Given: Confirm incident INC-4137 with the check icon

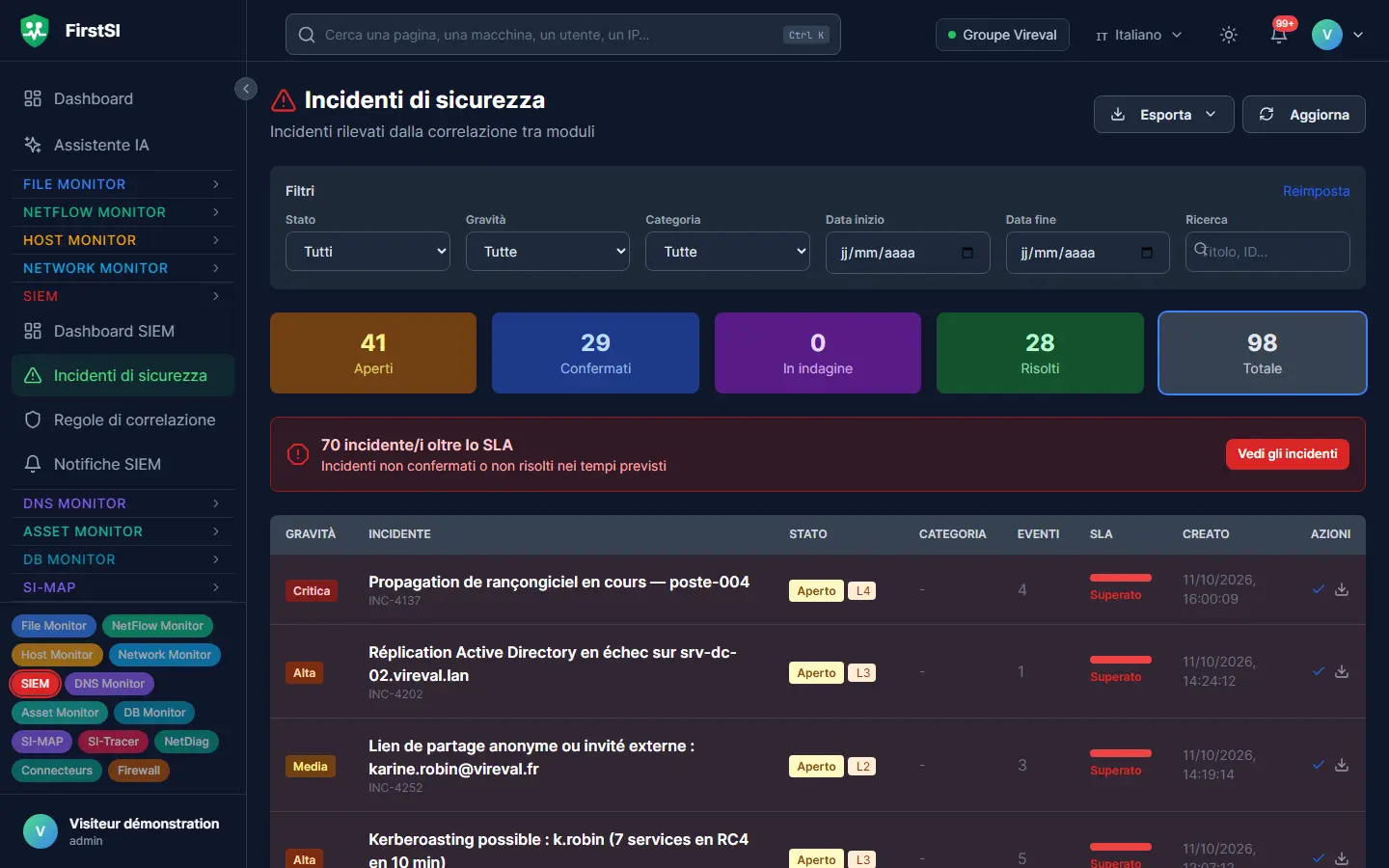Looking at the screenshot, I should click(1318, 589).
